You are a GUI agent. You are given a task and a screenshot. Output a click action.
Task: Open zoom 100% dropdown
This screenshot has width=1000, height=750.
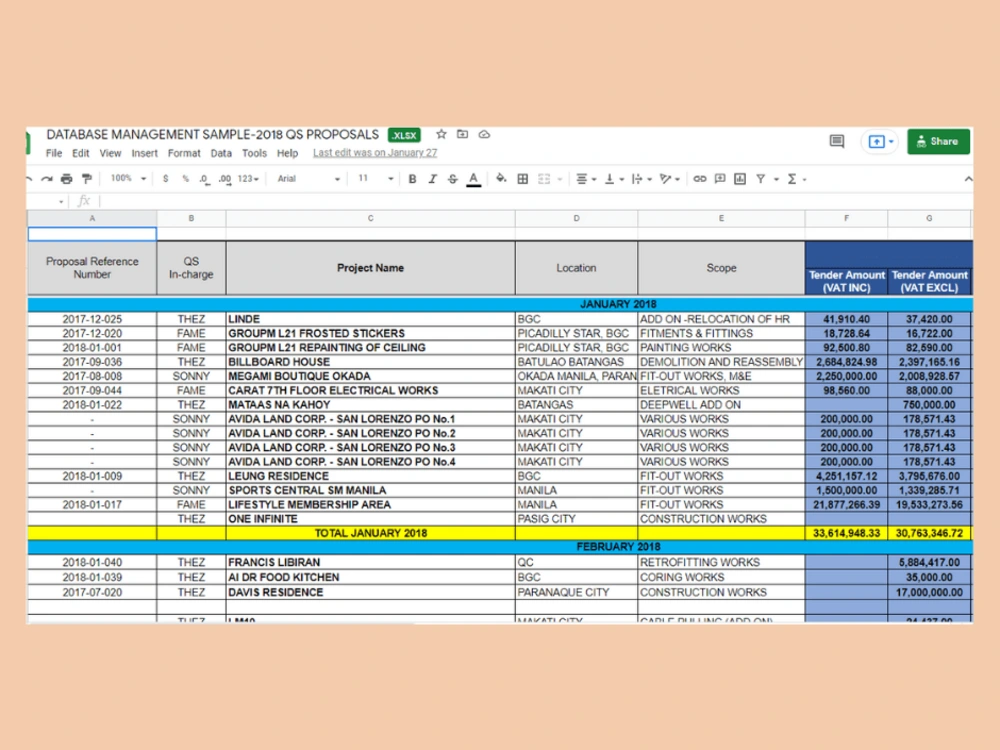point(128,179)
